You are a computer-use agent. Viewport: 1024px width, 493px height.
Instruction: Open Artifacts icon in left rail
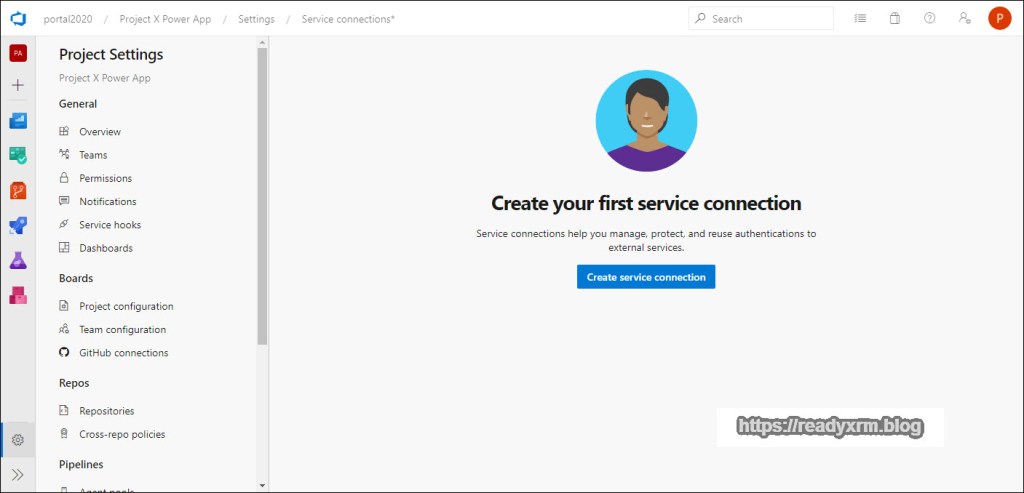click(x=17, y=295)
